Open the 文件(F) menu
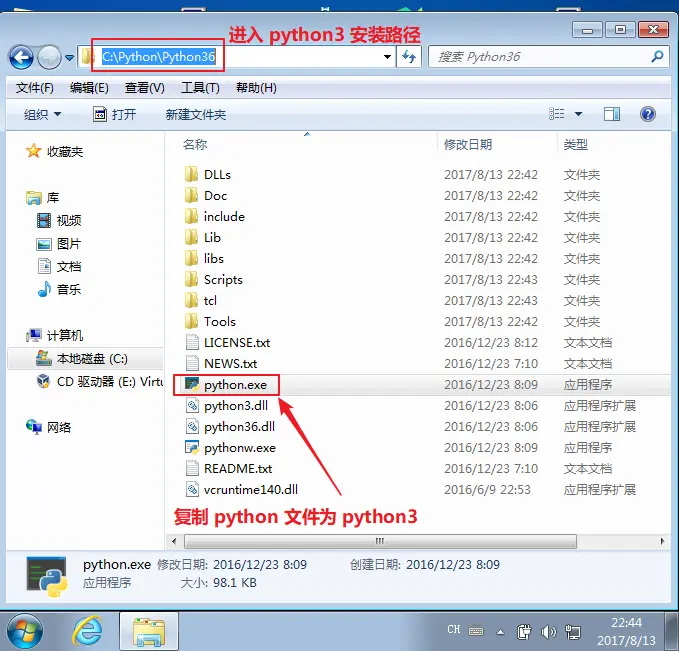679x651 pixels. [x=35, y=88]
